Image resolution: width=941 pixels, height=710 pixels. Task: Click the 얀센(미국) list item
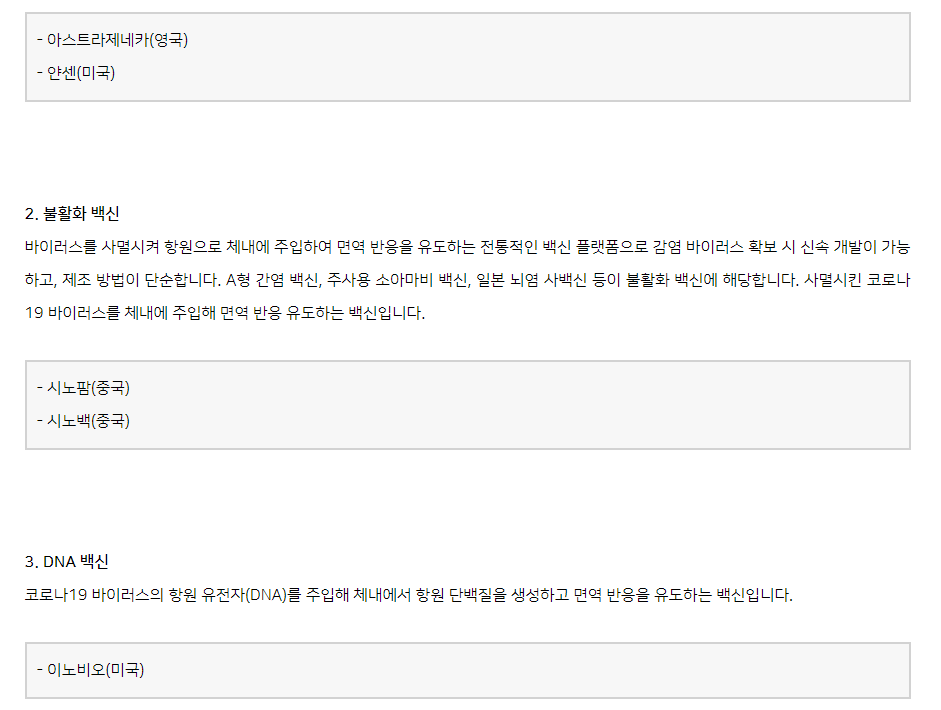[76, 73]
